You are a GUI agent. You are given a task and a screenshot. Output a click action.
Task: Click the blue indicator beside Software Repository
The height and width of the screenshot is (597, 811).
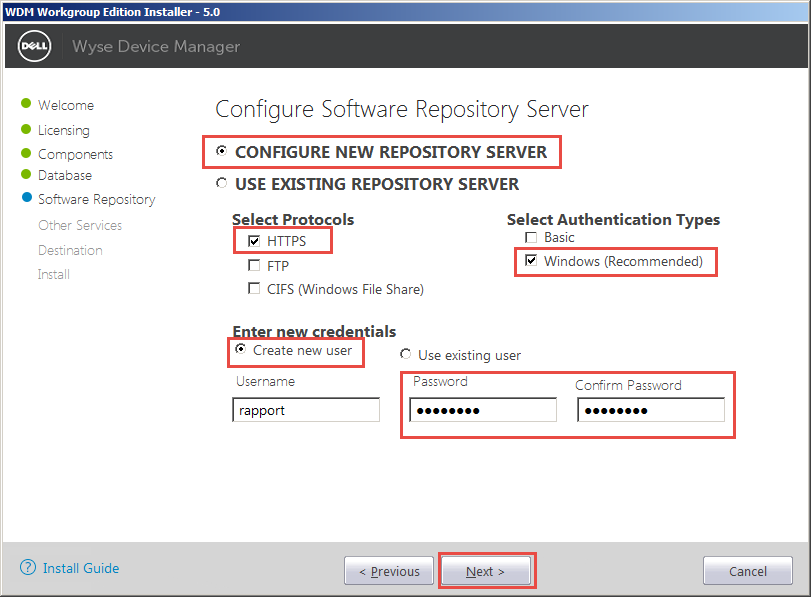[28, 199]
